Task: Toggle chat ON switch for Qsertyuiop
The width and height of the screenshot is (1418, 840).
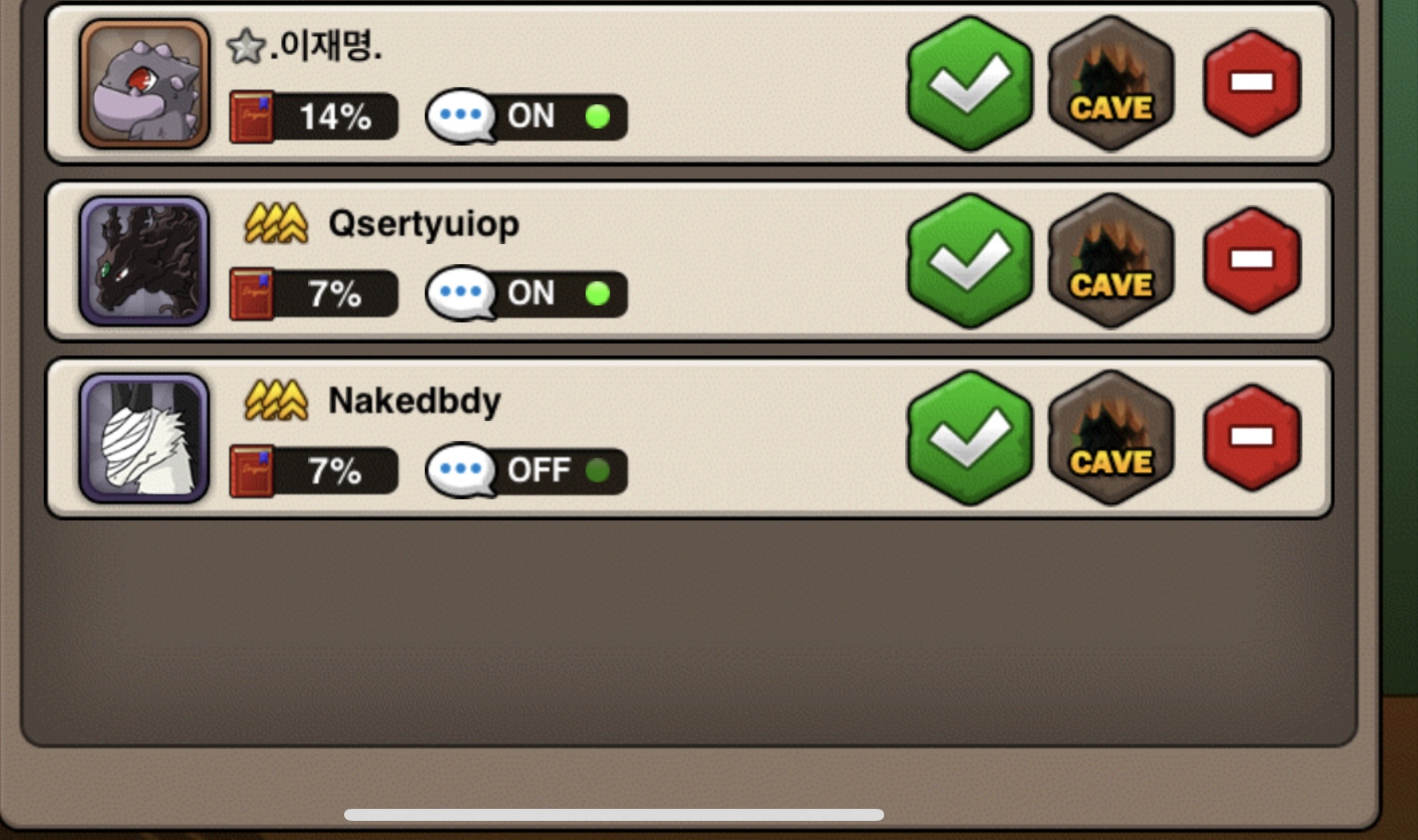Action: click(x=526, y=294)
